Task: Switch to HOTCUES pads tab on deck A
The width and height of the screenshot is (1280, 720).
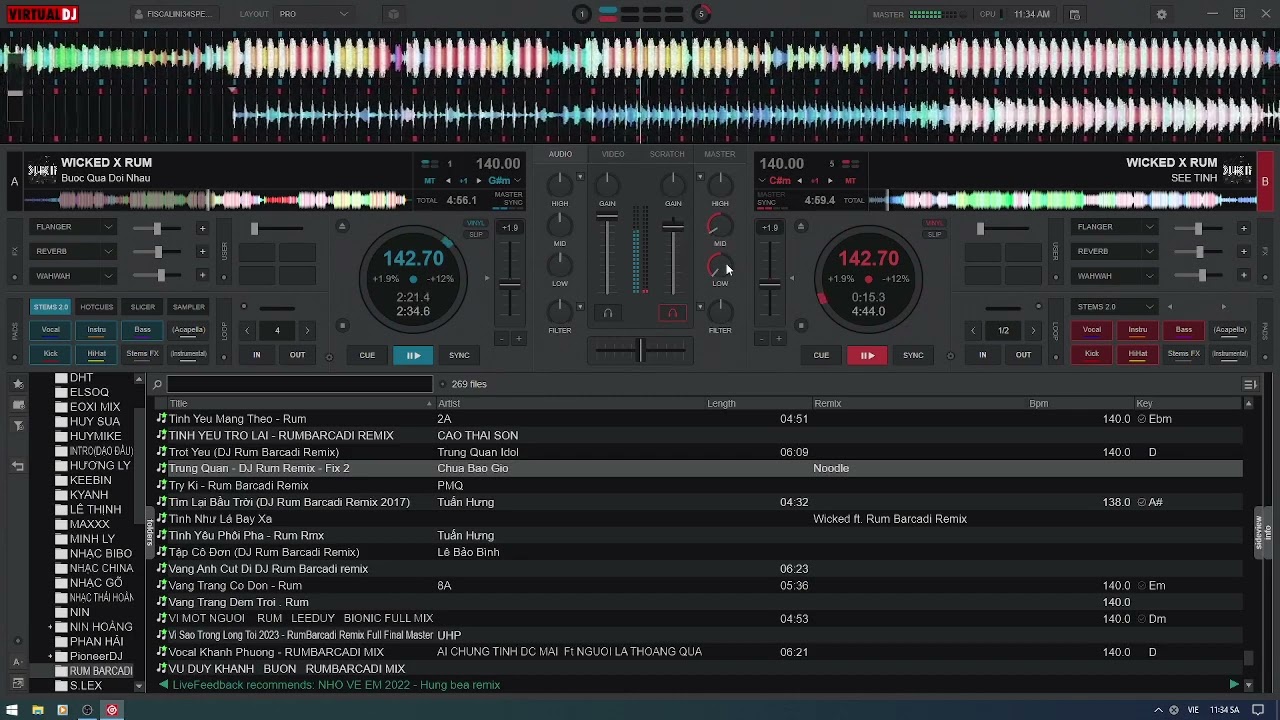Action: pos(97,307)
